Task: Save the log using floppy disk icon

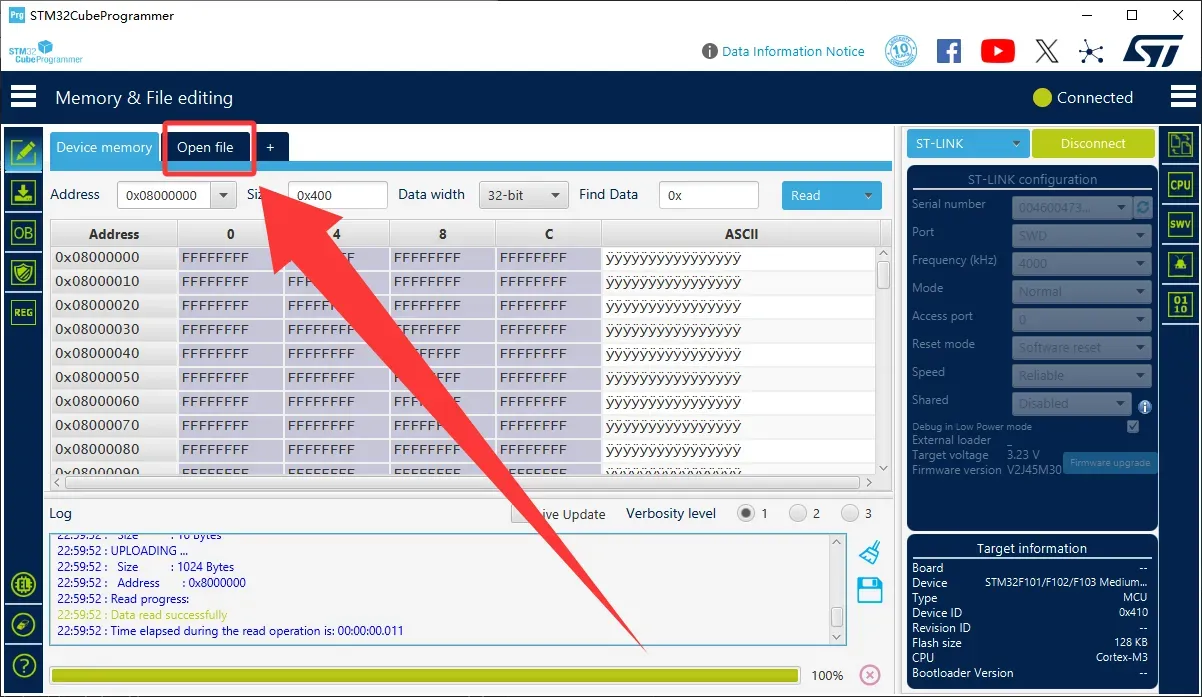Action: click(x=870, y=590)
